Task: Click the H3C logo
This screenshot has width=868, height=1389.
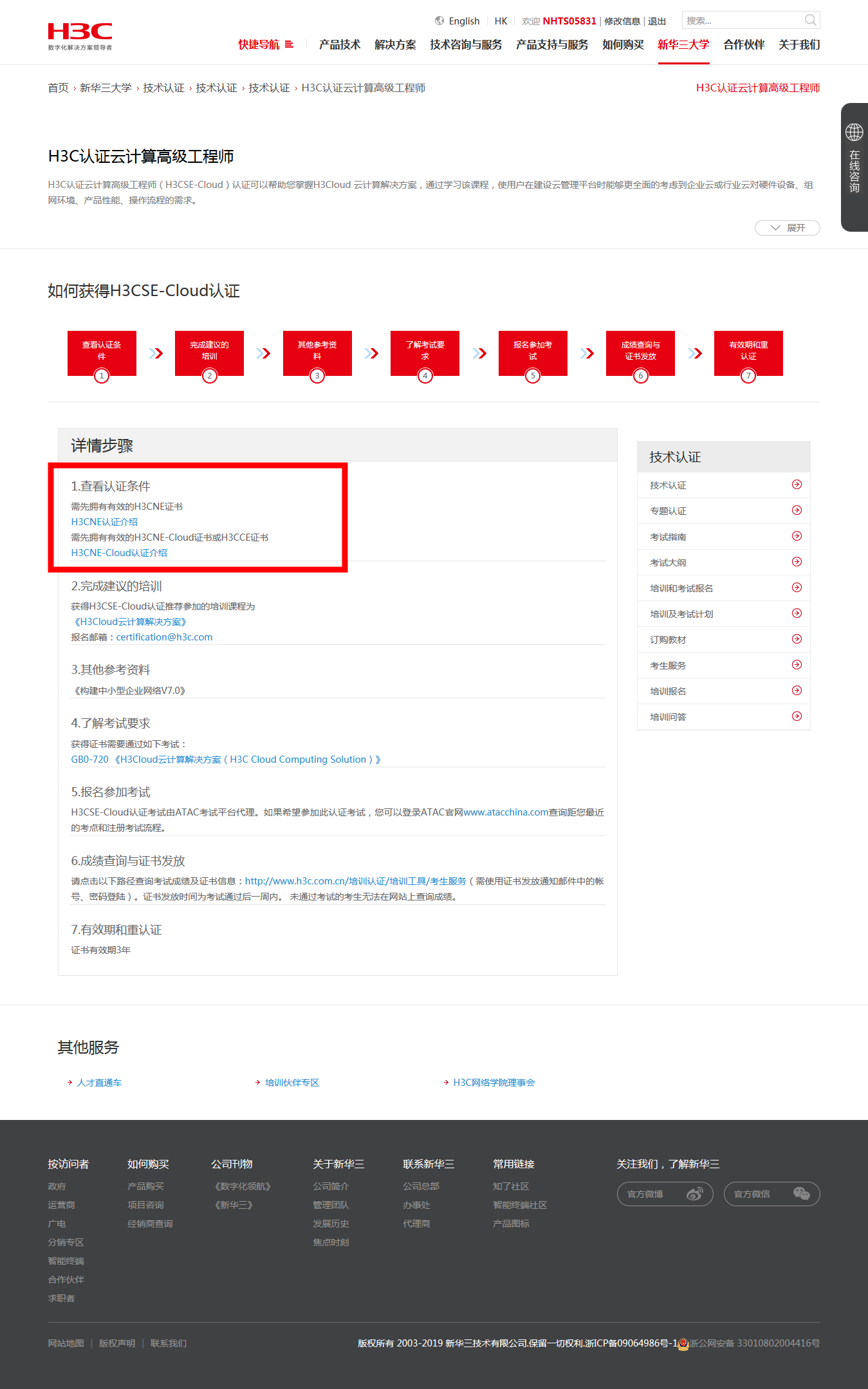Action: pyautogui.click(x=80, y=36)
